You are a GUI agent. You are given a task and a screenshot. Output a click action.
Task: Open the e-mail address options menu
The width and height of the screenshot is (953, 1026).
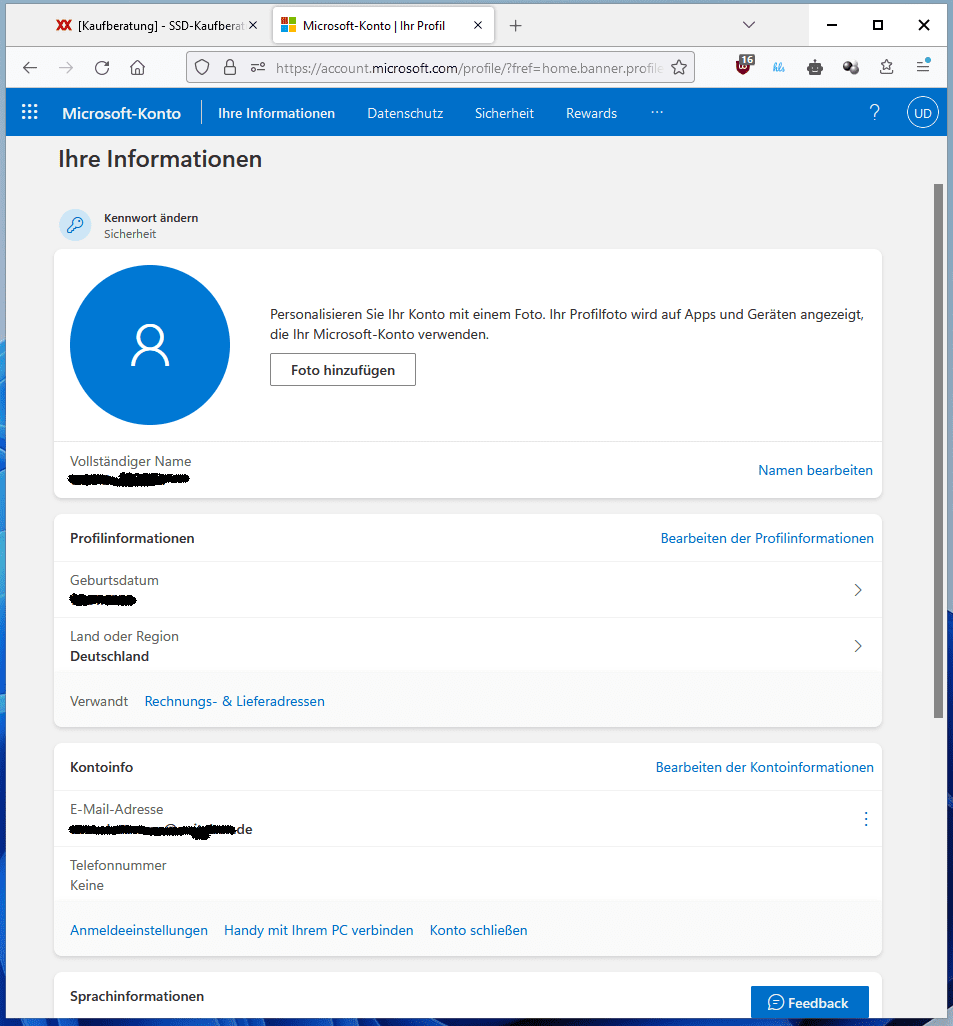tap(866, 819)
